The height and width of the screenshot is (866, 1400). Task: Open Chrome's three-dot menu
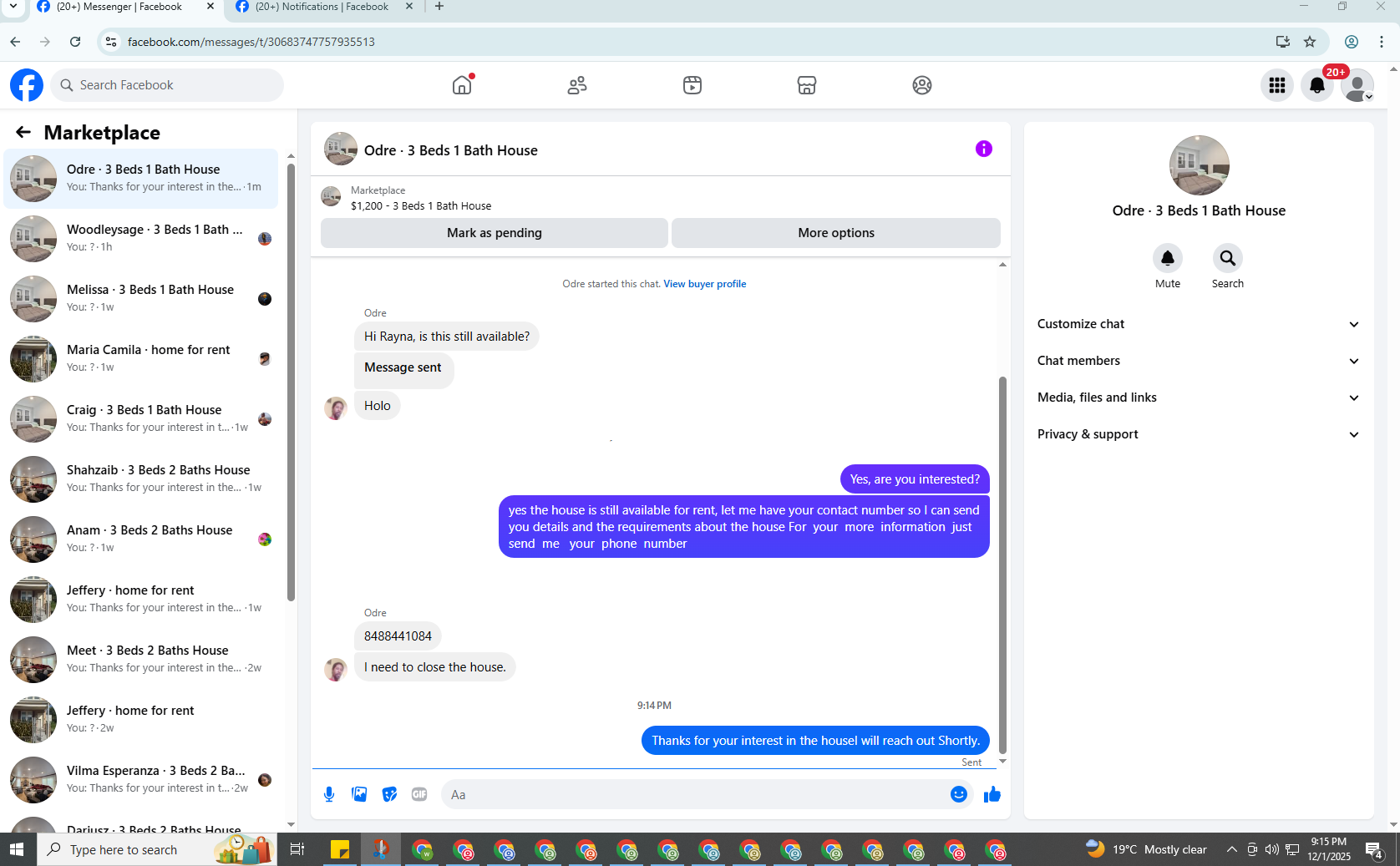pos(1382,42)
